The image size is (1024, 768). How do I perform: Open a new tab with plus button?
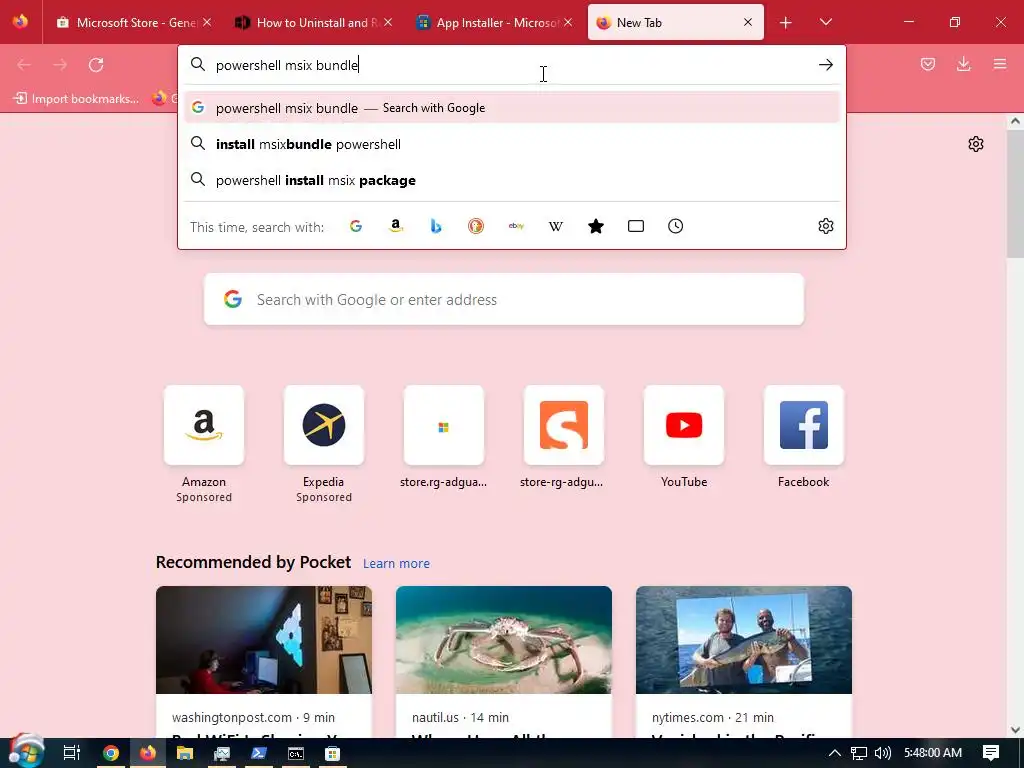coord(786,23)
